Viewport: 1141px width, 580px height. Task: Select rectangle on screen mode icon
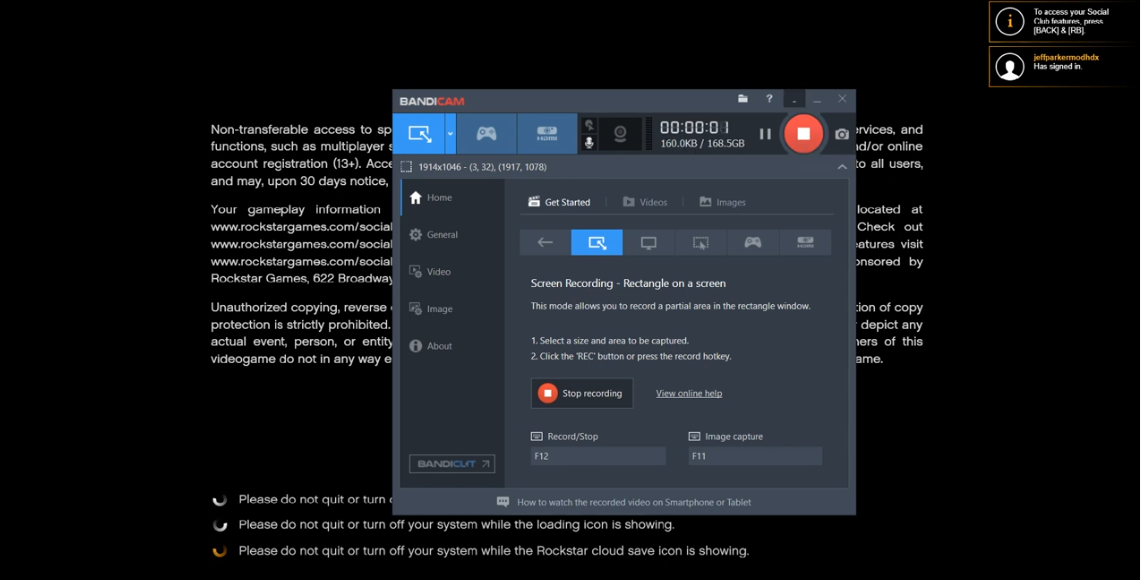click(597, 242)
